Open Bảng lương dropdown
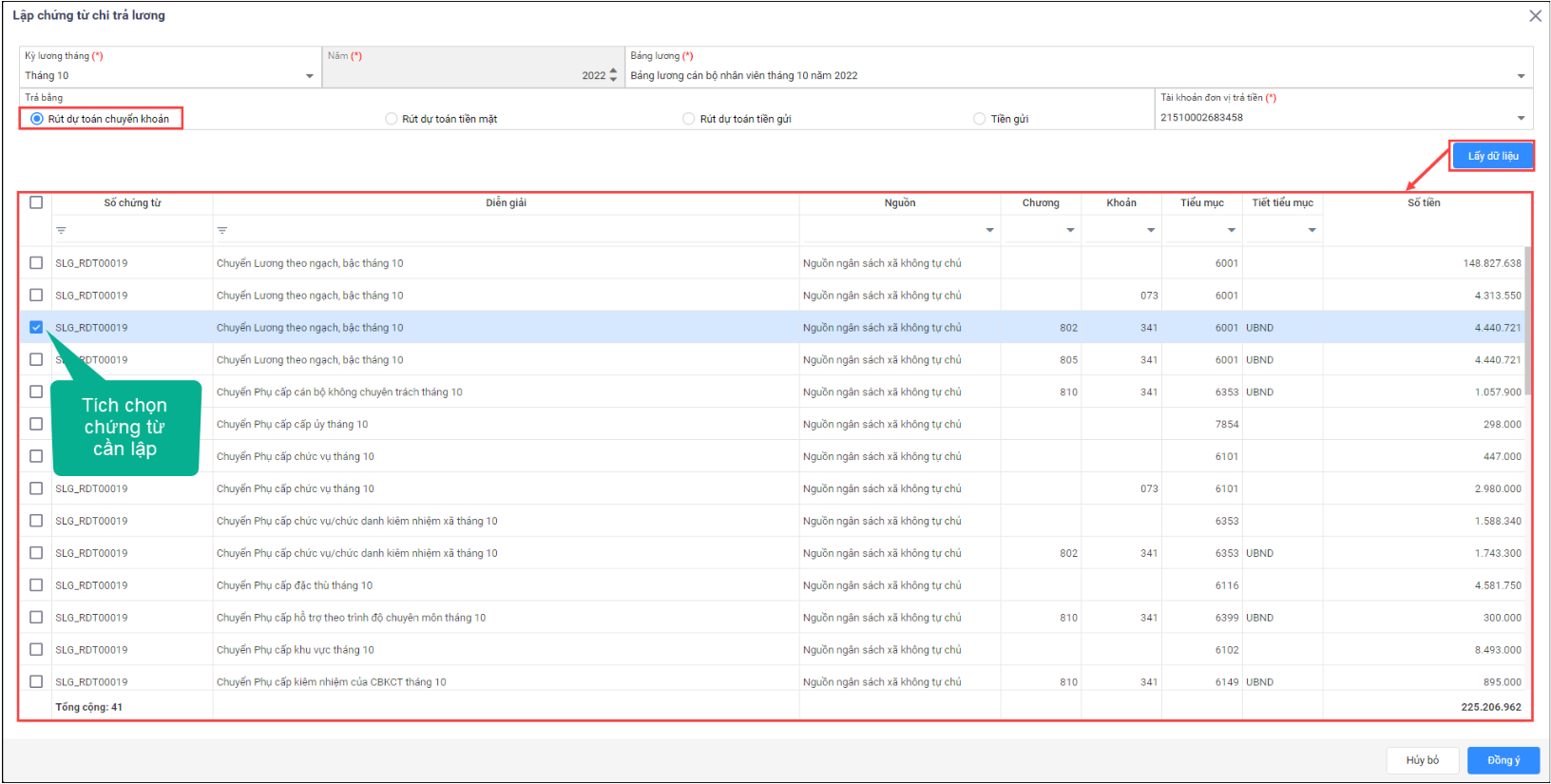Image resolution: width=1551 pixels, height=784 pixels. click(1521, 76)
